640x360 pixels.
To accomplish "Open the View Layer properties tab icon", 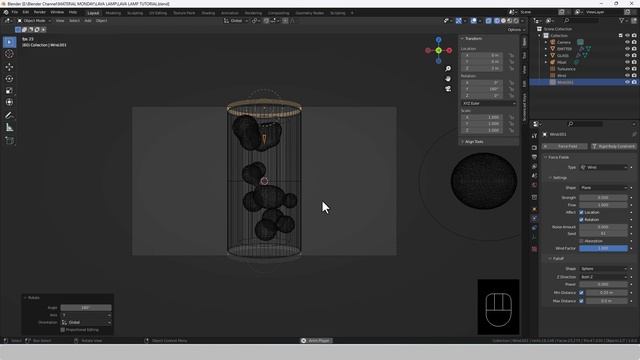I will point(534,167).
